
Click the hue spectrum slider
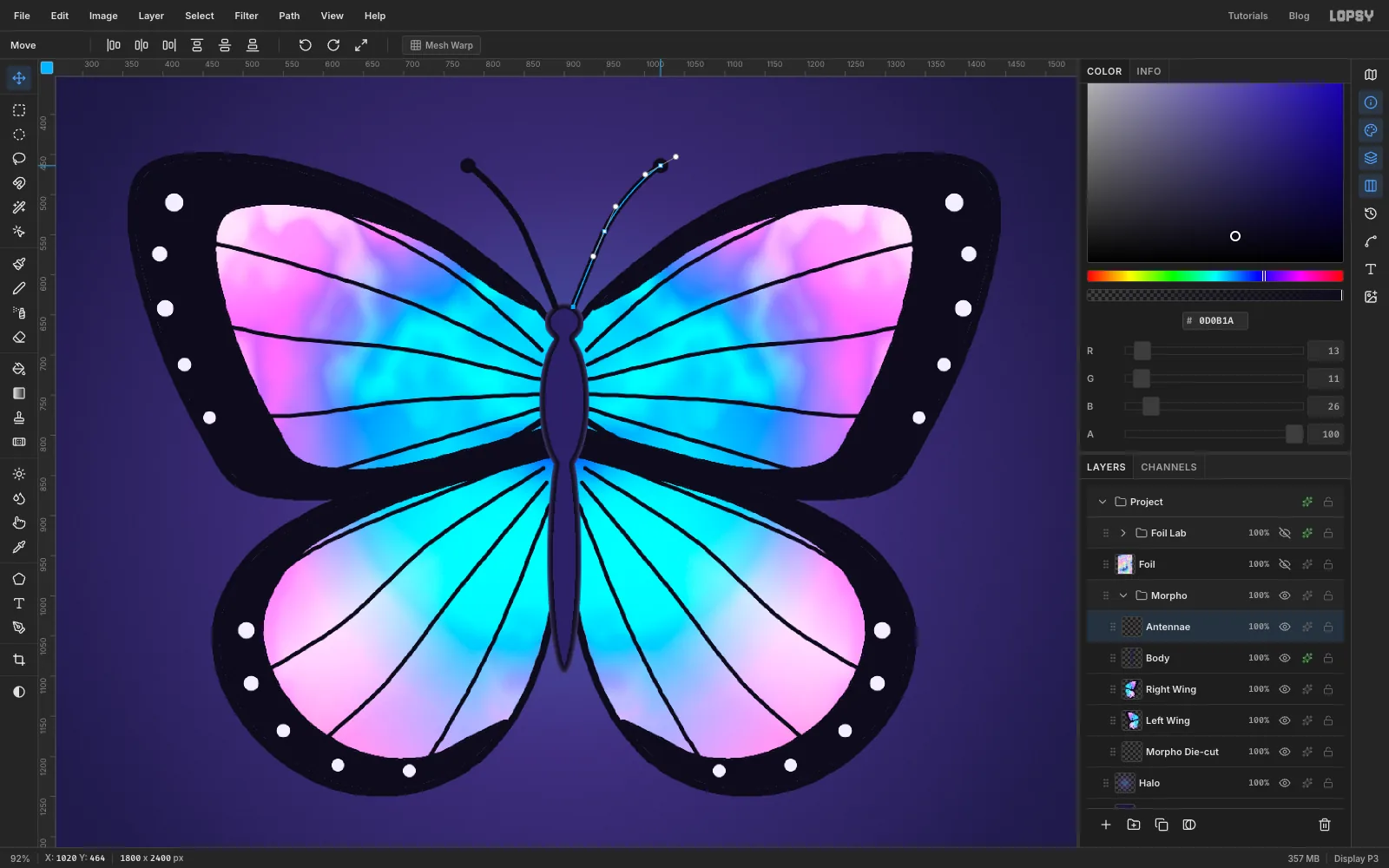click(1215, 276)
